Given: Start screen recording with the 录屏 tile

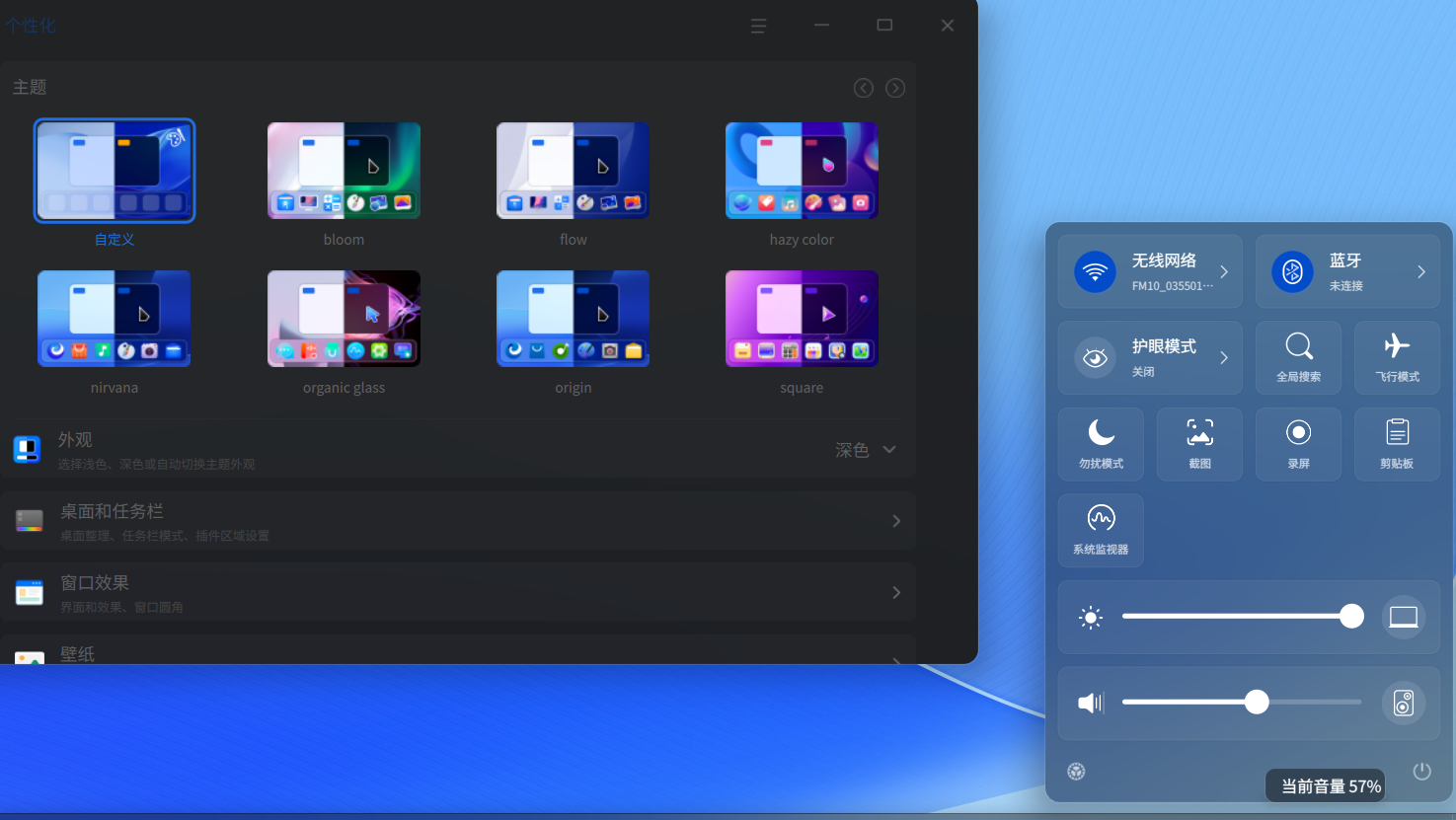Looking at the screenshot, I should pos(1298,443).
